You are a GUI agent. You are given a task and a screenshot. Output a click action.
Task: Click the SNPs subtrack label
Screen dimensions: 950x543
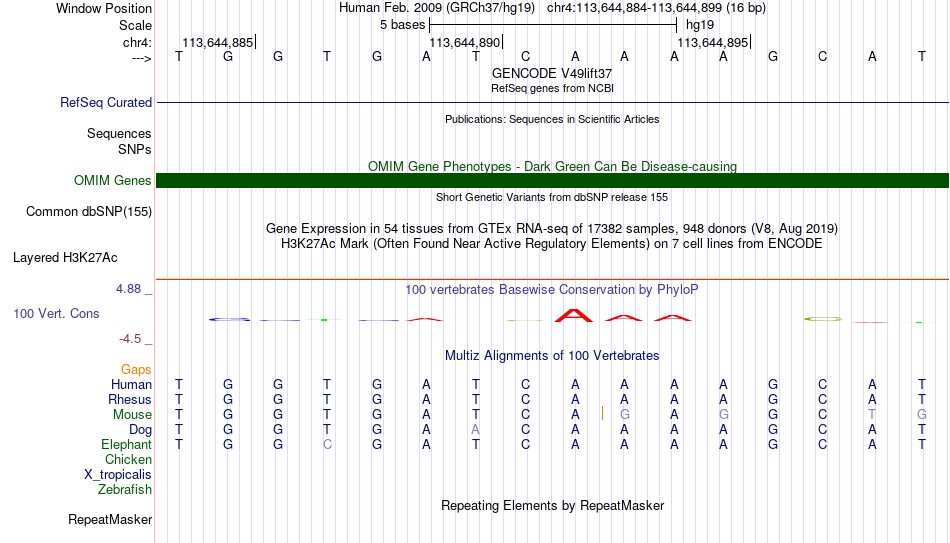coord(135,149)
